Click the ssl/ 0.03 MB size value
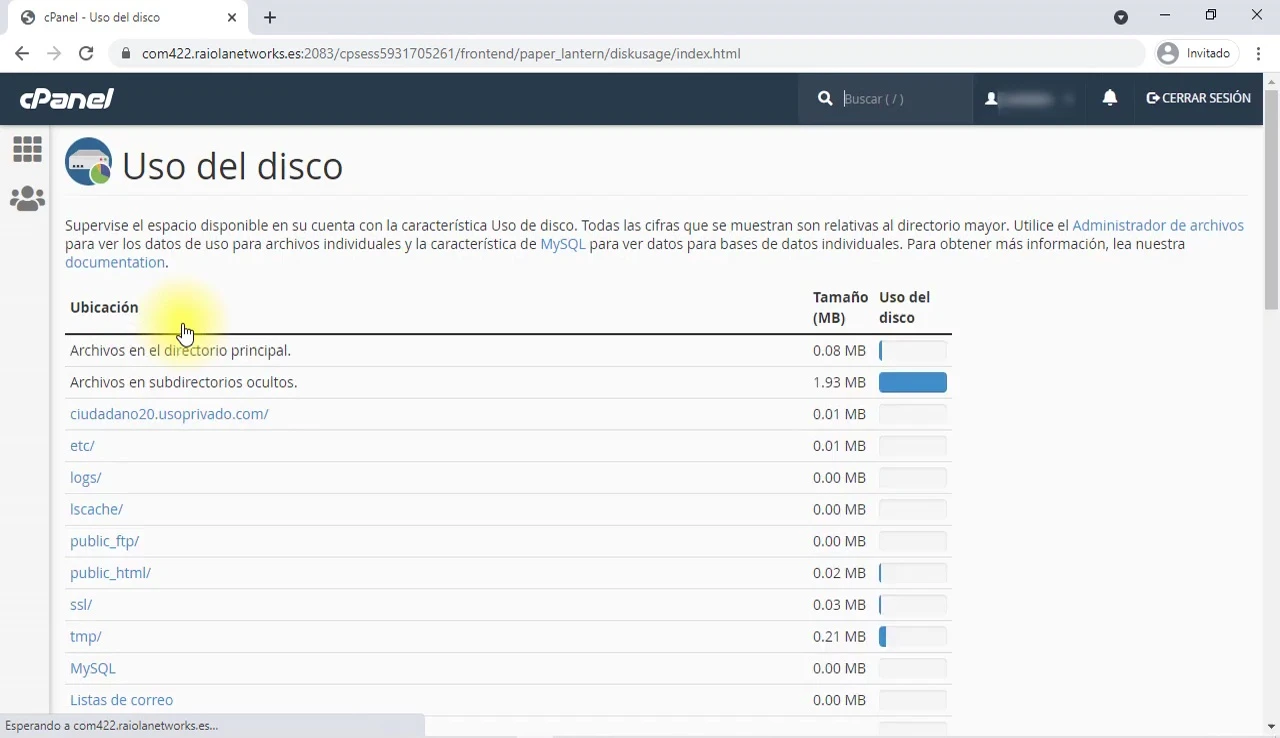1280x738 pixels. (x=839, y=605)
